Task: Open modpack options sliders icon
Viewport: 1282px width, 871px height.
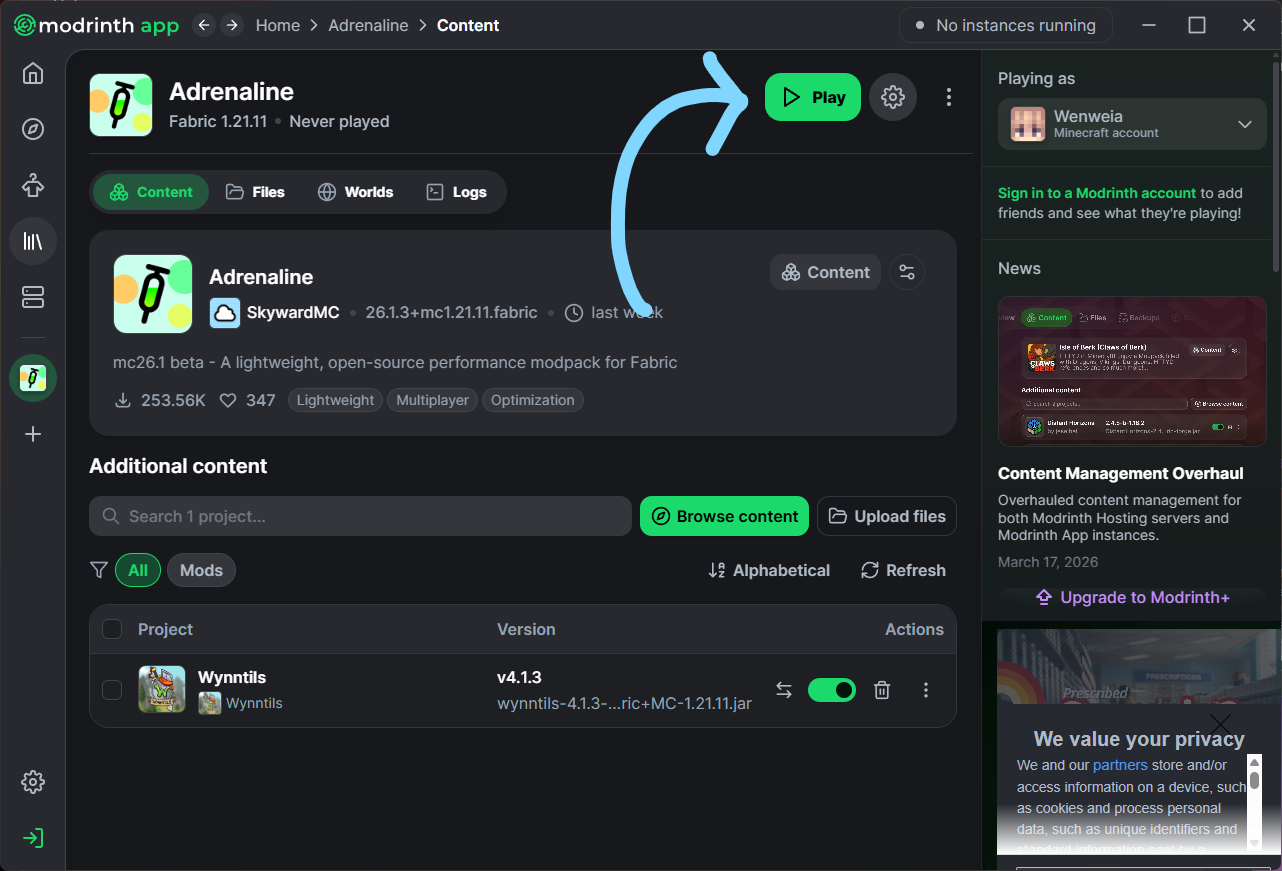Action: (x=907, y=272)
